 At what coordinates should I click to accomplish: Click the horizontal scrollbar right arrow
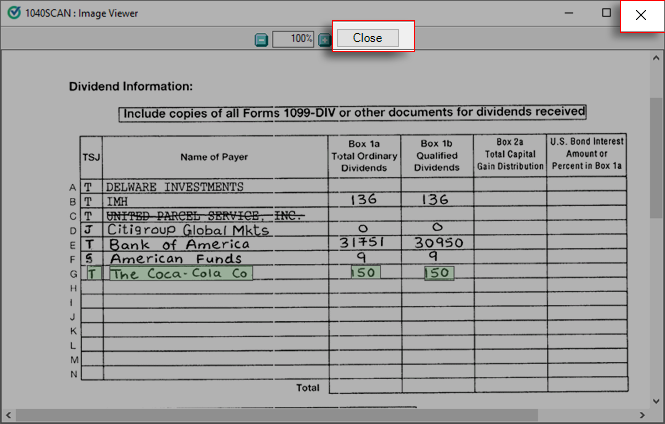(x=641, y=414)
